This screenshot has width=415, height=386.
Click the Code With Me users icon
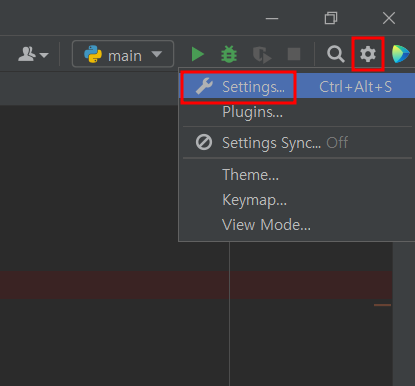[x=27, y=54]
